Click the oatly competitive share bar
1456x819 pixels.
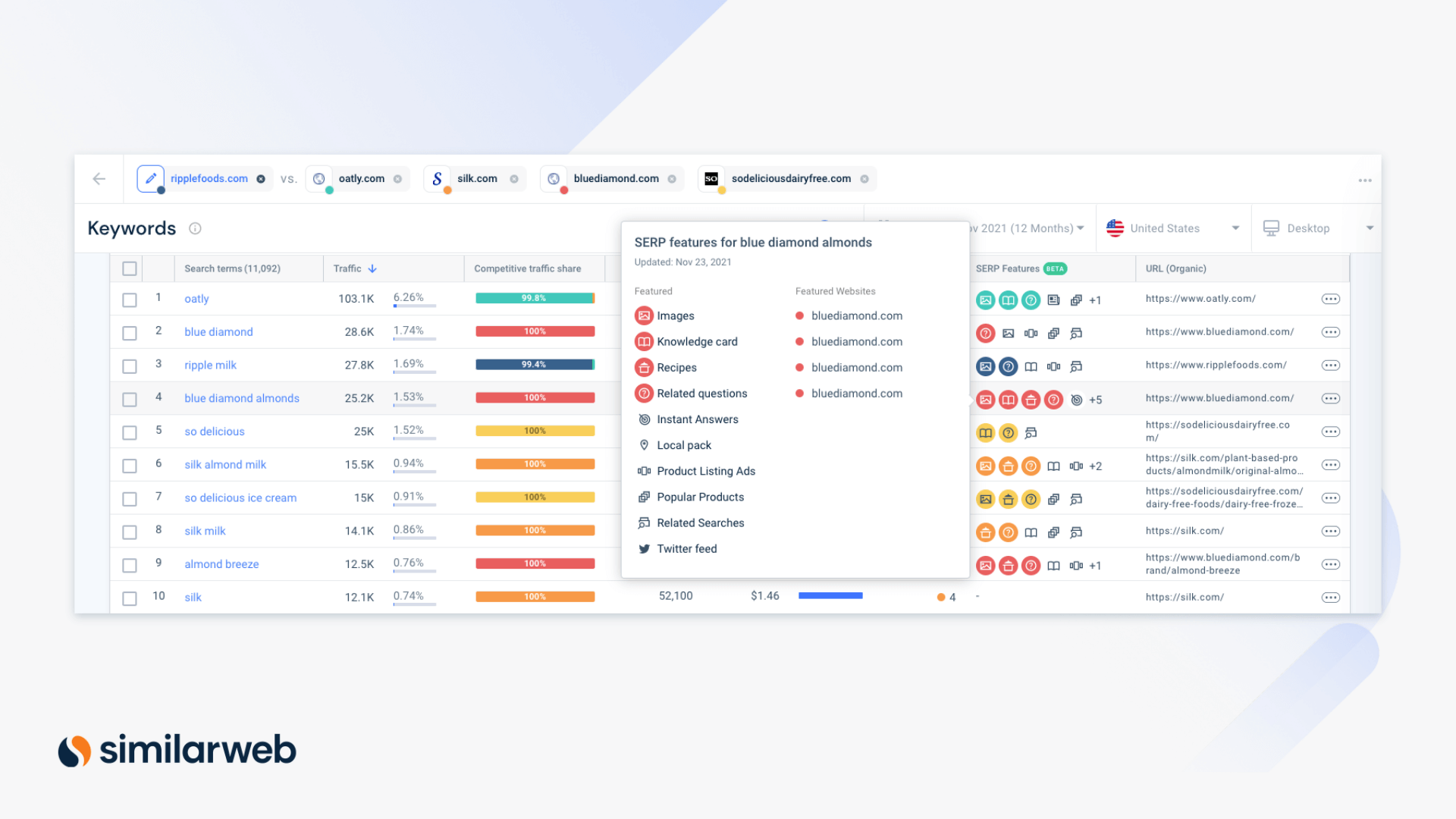[x=535, y=298]
